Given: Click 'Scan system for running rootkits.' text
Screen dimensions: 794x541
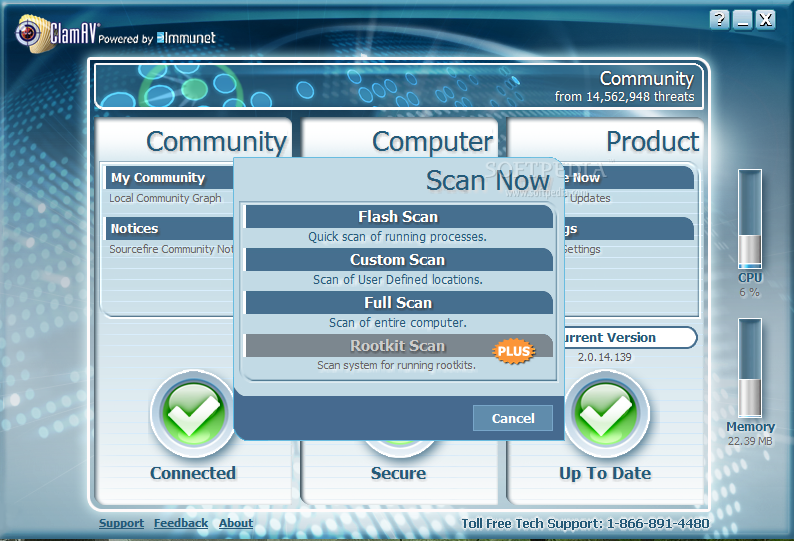Looking at the screenshot, I should click(396, 365).
